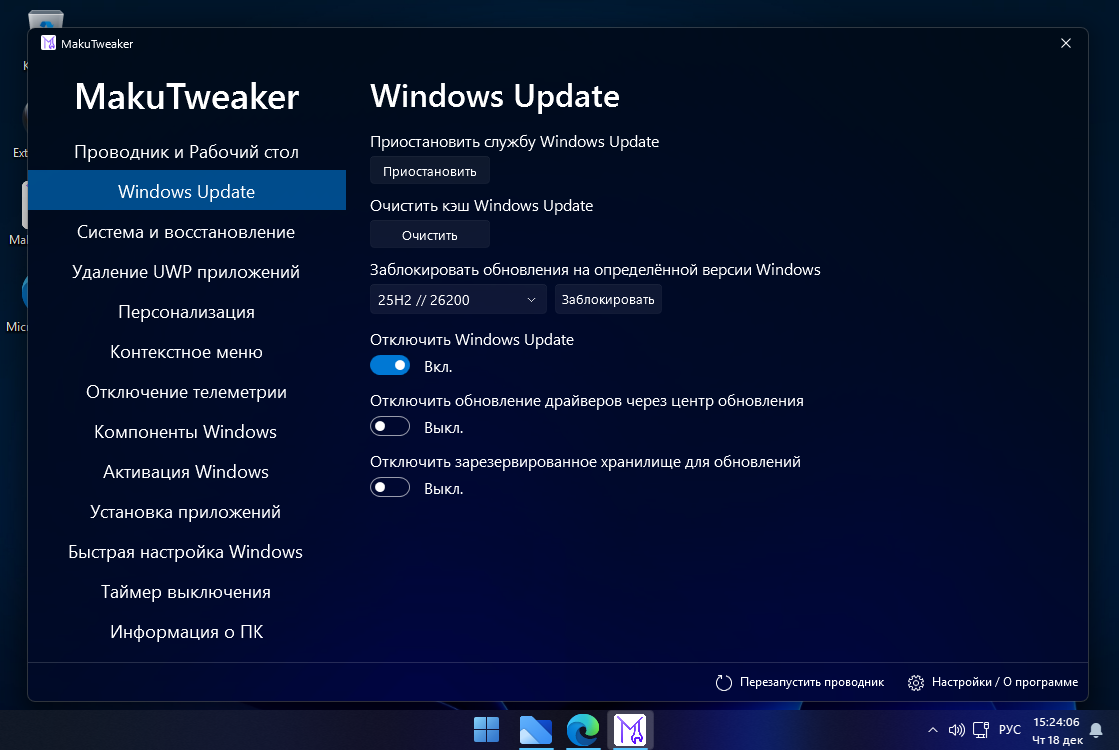Click the MakuTweaker title bar logo icon
This screenshot has width=1119, height=750.
(x=48, y=44)
